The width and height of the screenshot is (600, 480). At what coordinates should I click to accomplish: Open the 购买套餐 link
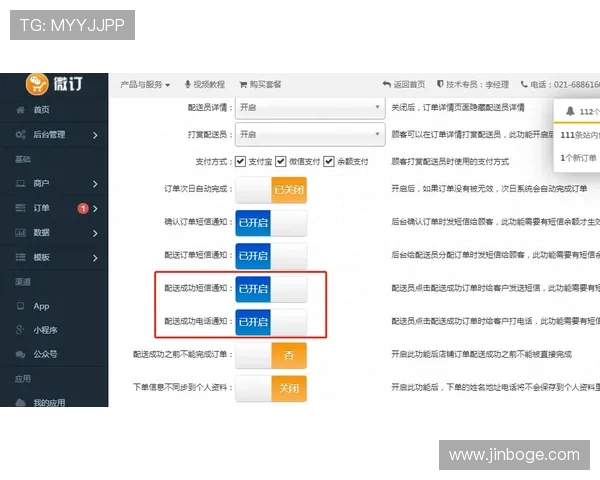pyautogui.click(x=260, y=84)
